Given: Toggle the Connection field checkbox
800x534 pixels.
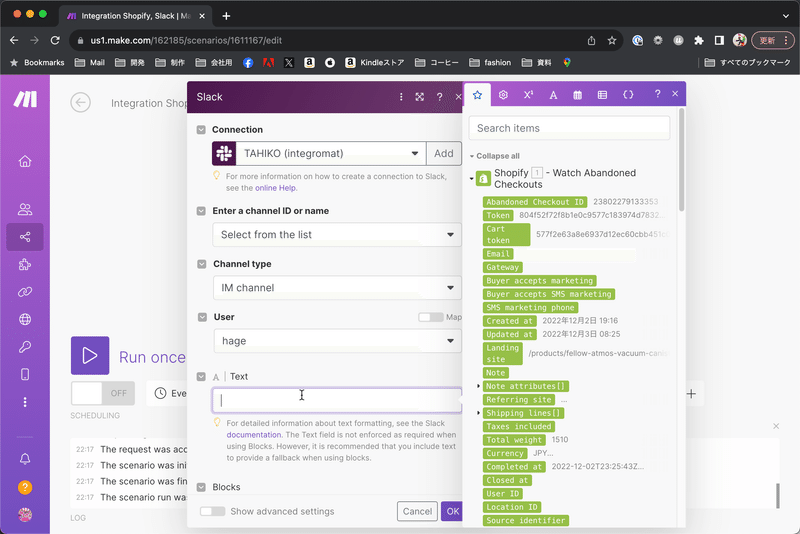Looking at the screenshot, I should (x=201, y=130).
